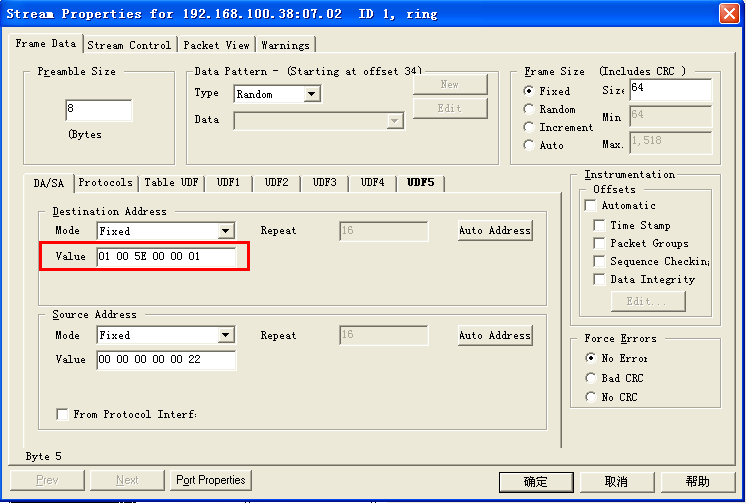The height and width of the screenshot is (503, 746).
Task: Click the Preamble Size input field
Action: tap(98, 110)
